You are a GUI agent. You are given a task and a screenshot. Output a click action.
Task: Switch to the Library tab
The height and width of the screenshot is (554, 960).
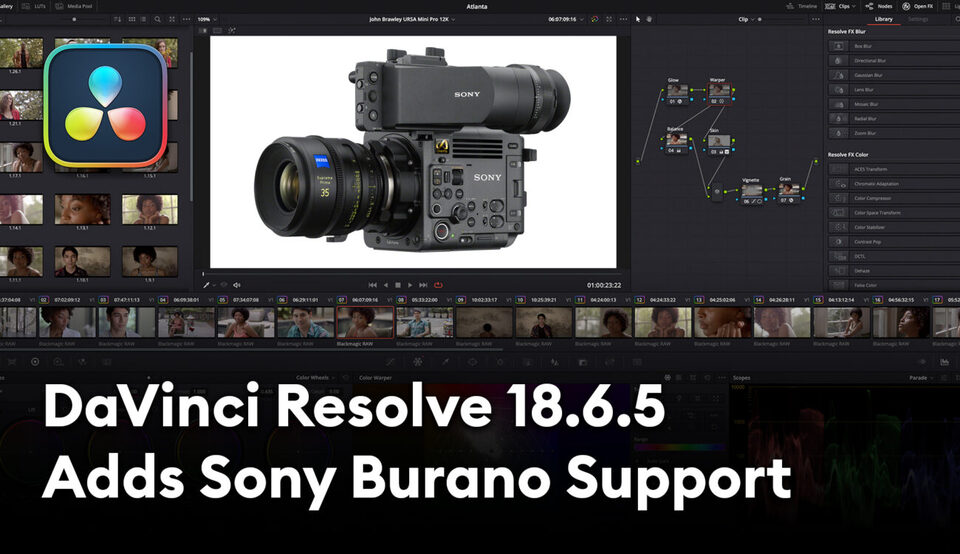pyautogui.click(x=883, y=19)
